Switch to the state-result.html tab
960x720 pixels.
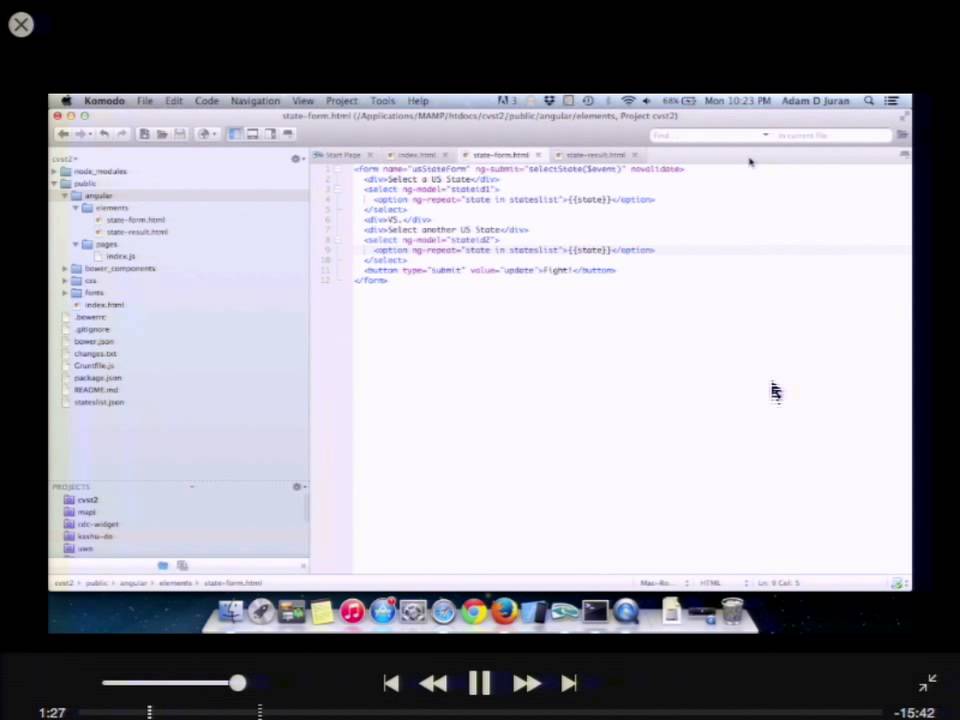[x=596, y=156]
